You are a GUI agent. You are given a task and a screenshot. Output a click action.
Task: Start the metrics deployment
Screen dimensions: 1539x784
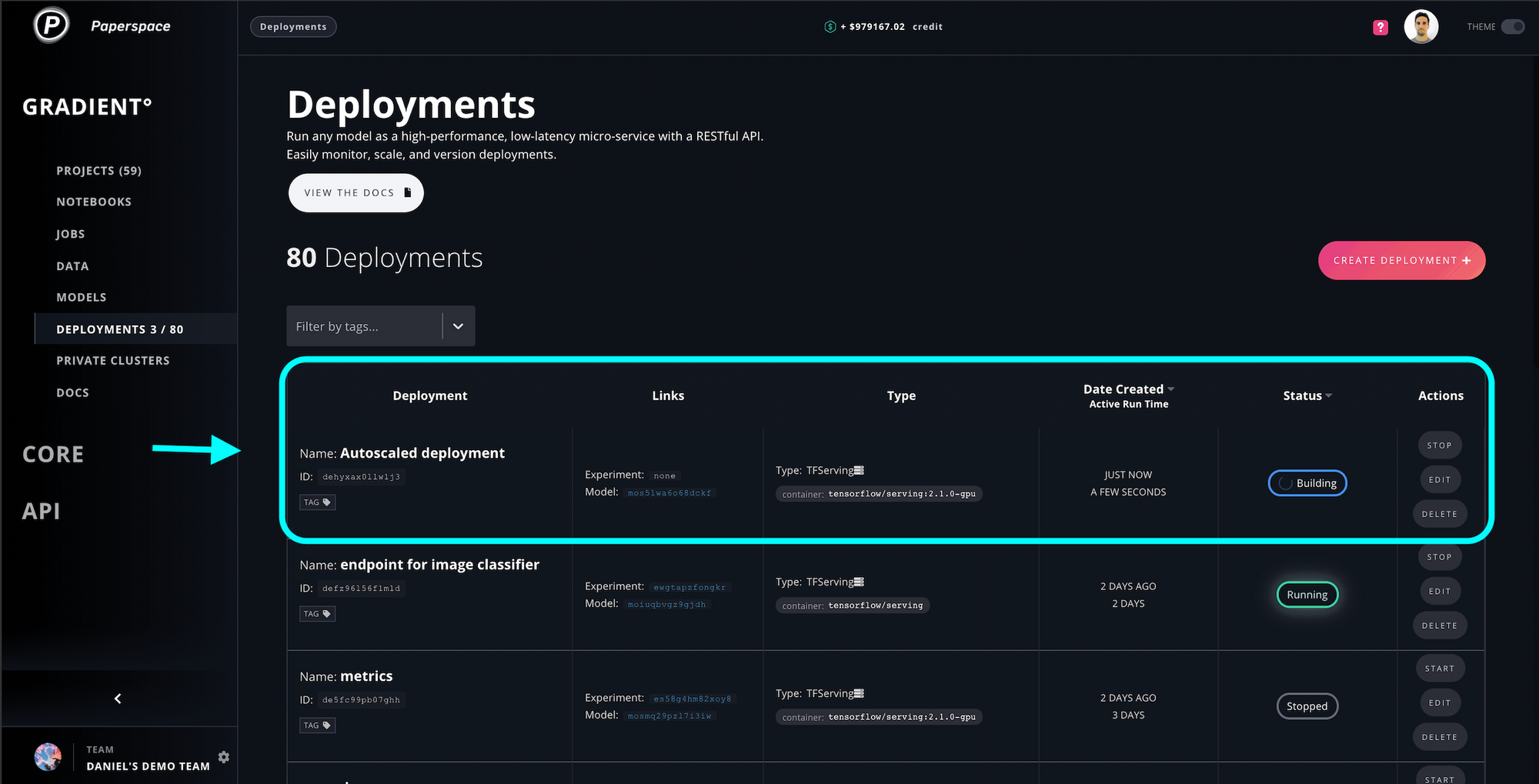1440,669
